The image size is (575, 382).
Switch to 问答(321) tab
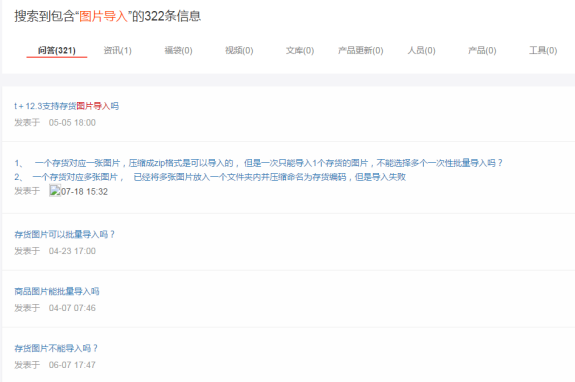tap(56, 50)
